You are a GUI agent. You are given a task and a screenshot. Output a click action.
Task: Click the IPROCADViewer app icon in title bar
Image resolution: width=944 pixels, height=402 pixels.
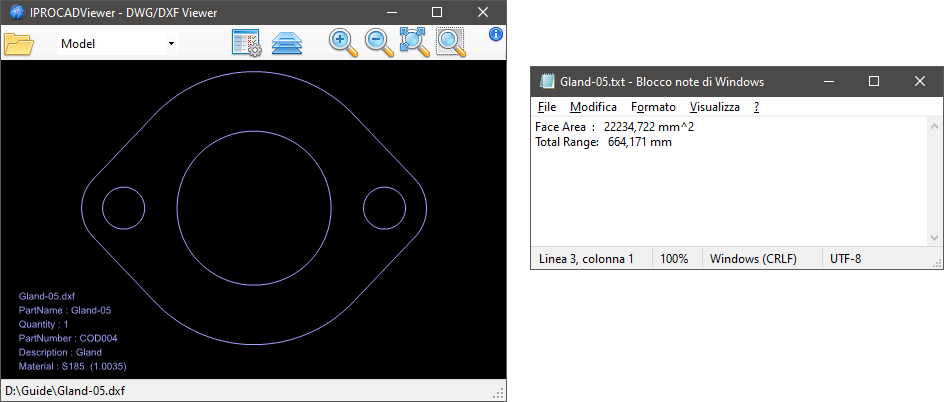click(x=16, y=12)
